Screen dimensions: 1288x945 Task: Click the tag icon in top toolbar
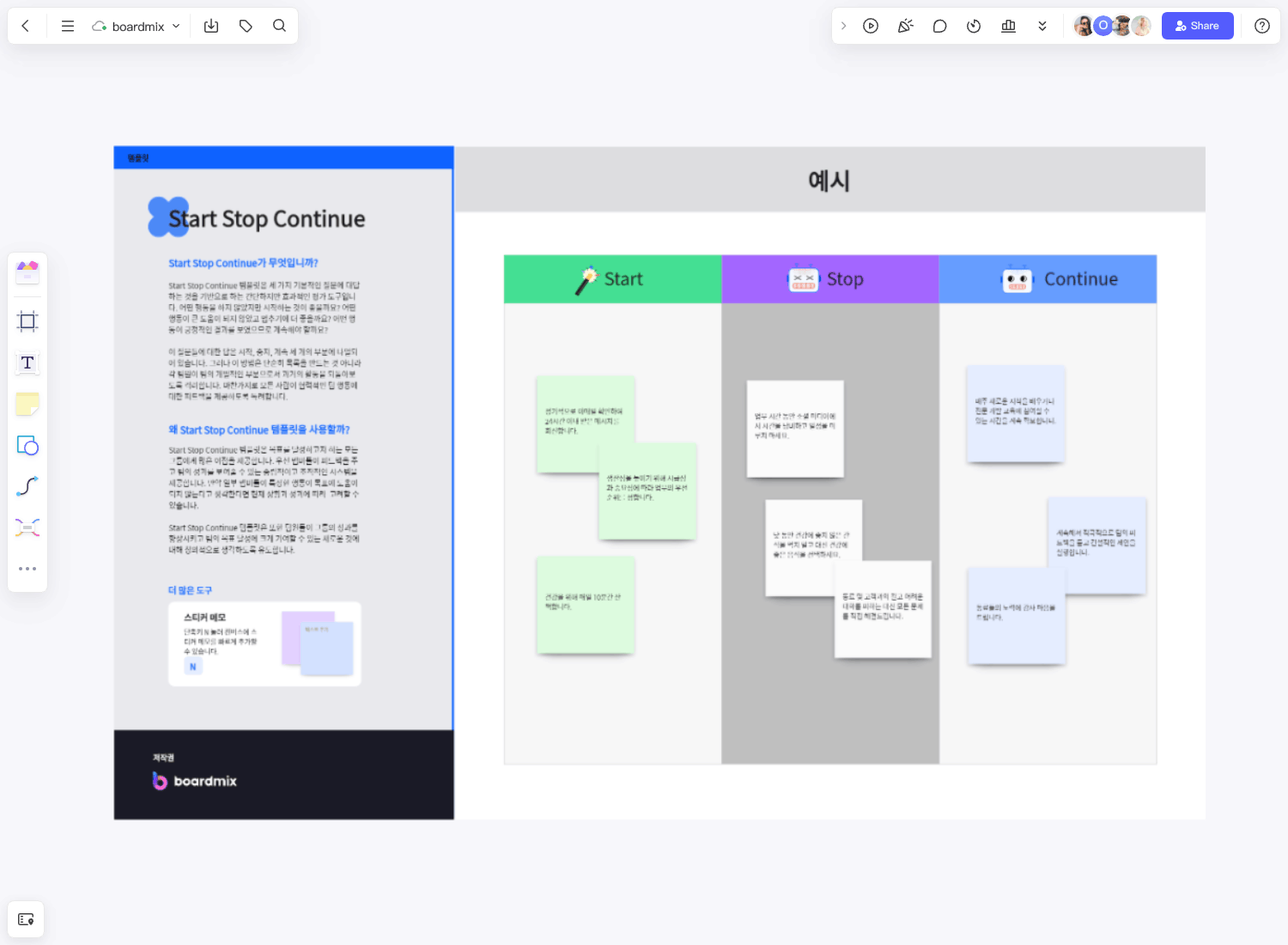(246, 26)
